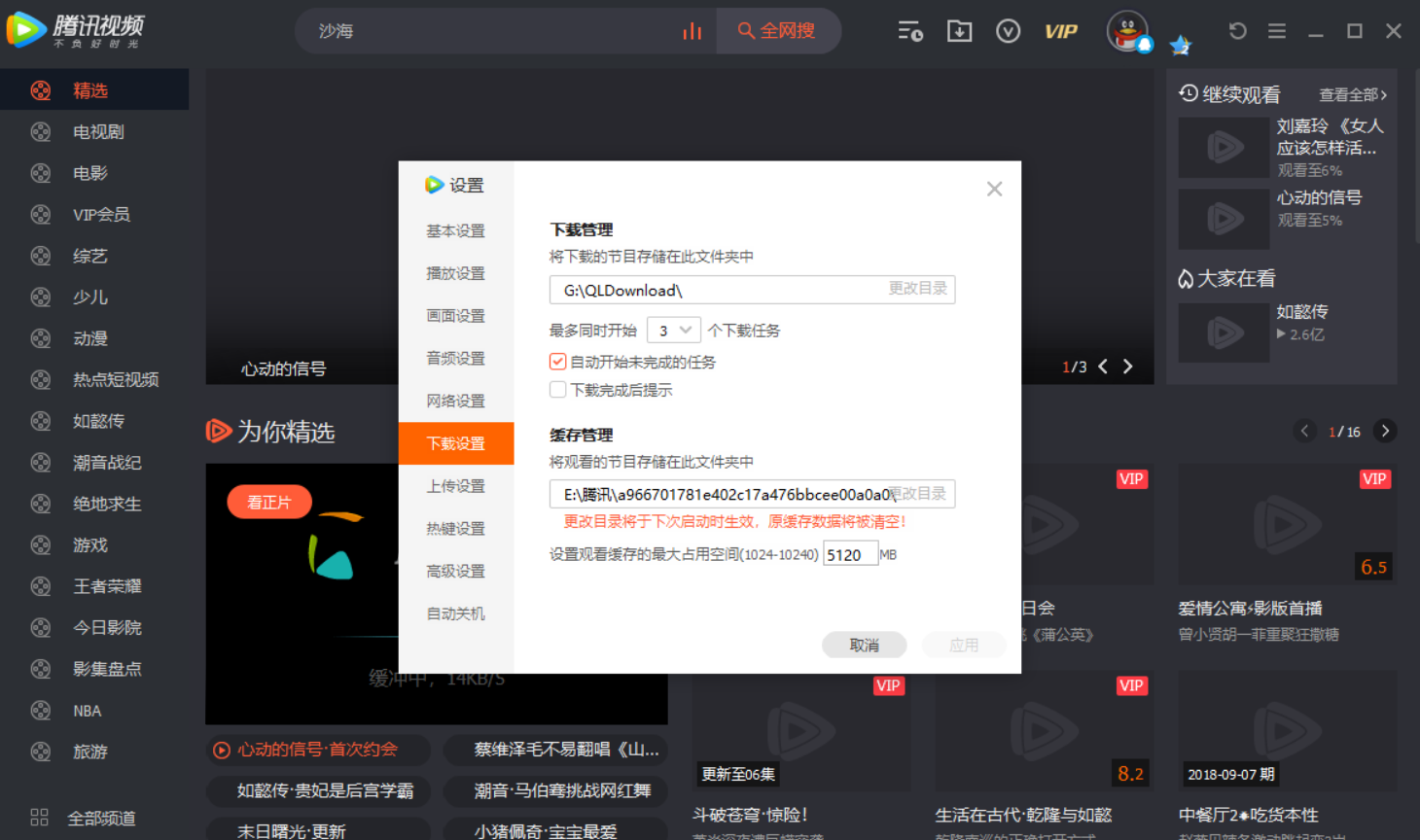Click the VIP icon in the title bar

coord(1060,31)
